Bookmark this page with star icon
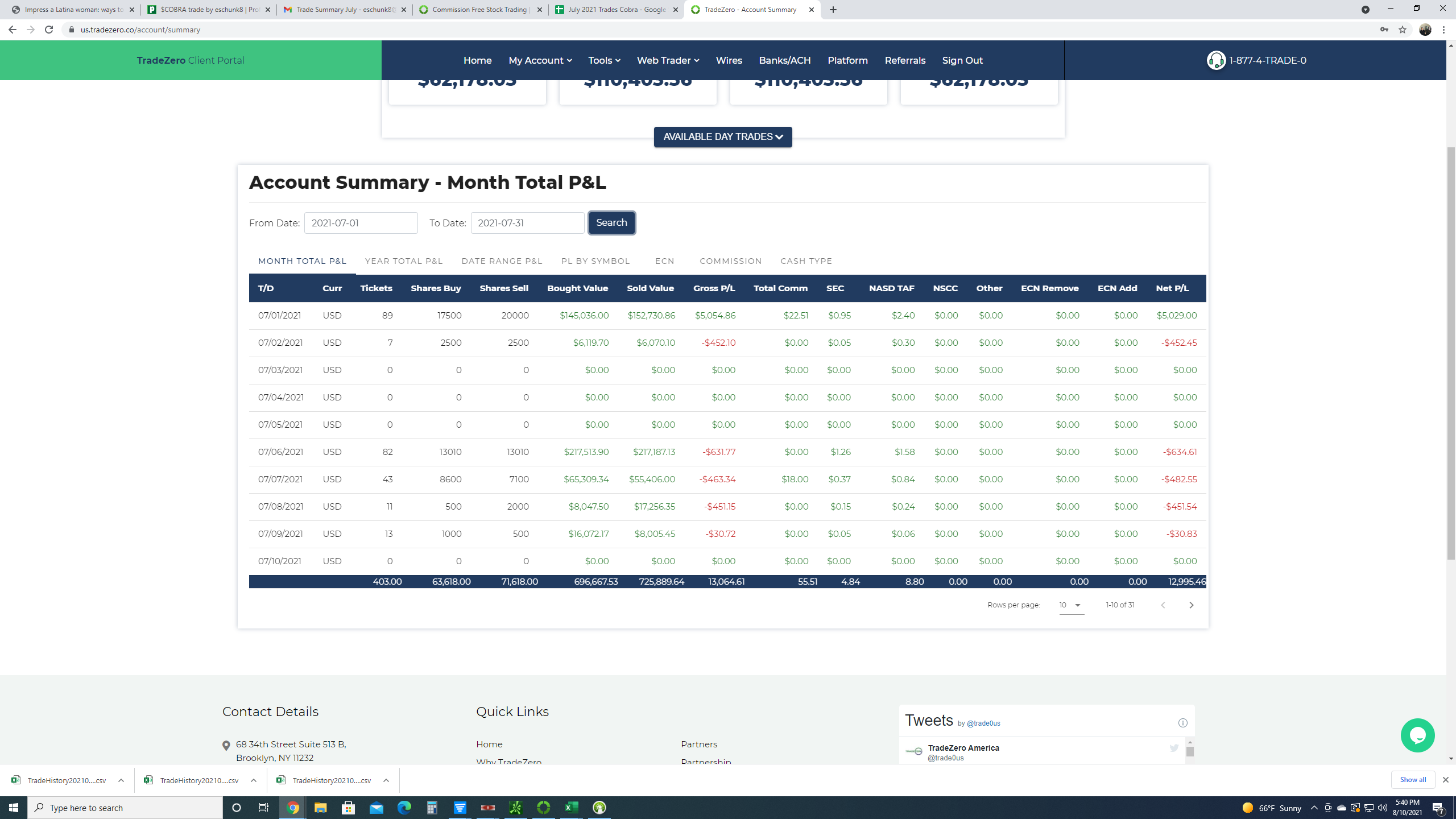Screen dimensions: 1456x819 [x=1403, y=30]
